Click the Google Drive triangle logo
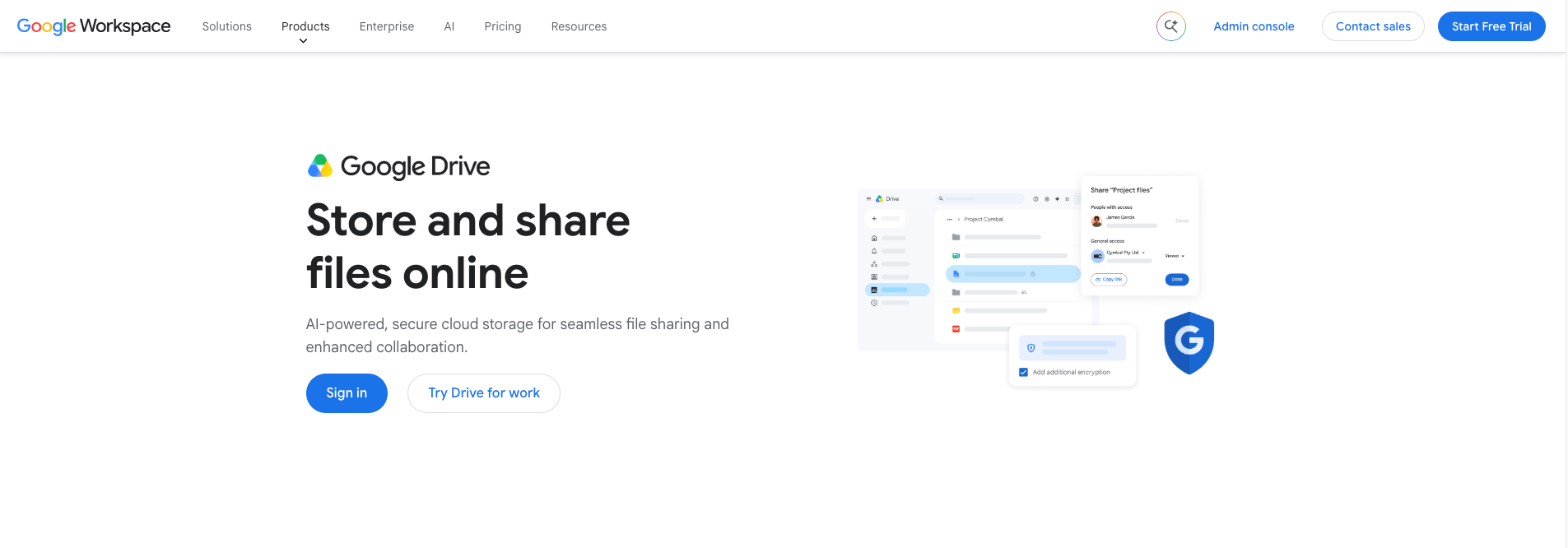Image resolution: width=1568 pixels, height=548 pixels. (x=320, y=166)
